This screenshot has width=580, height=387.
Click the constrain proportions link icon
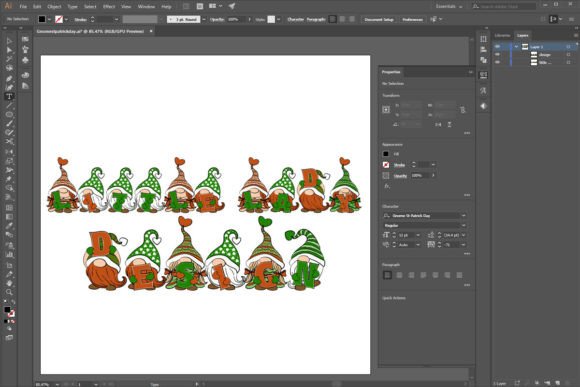pyautogui.click(x=463, y=110)
